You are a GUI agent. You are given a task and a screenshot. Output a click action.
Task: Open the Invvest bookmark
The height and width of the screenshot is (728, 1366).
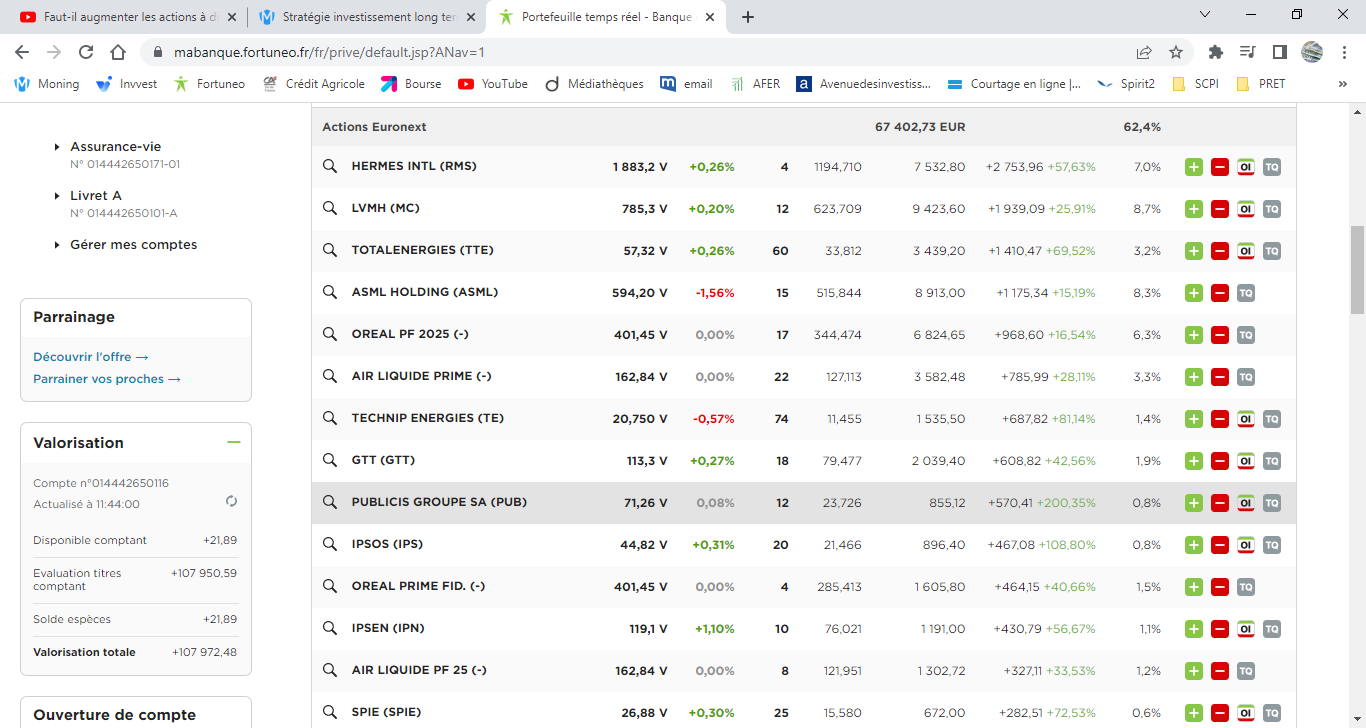pos(127,84)
